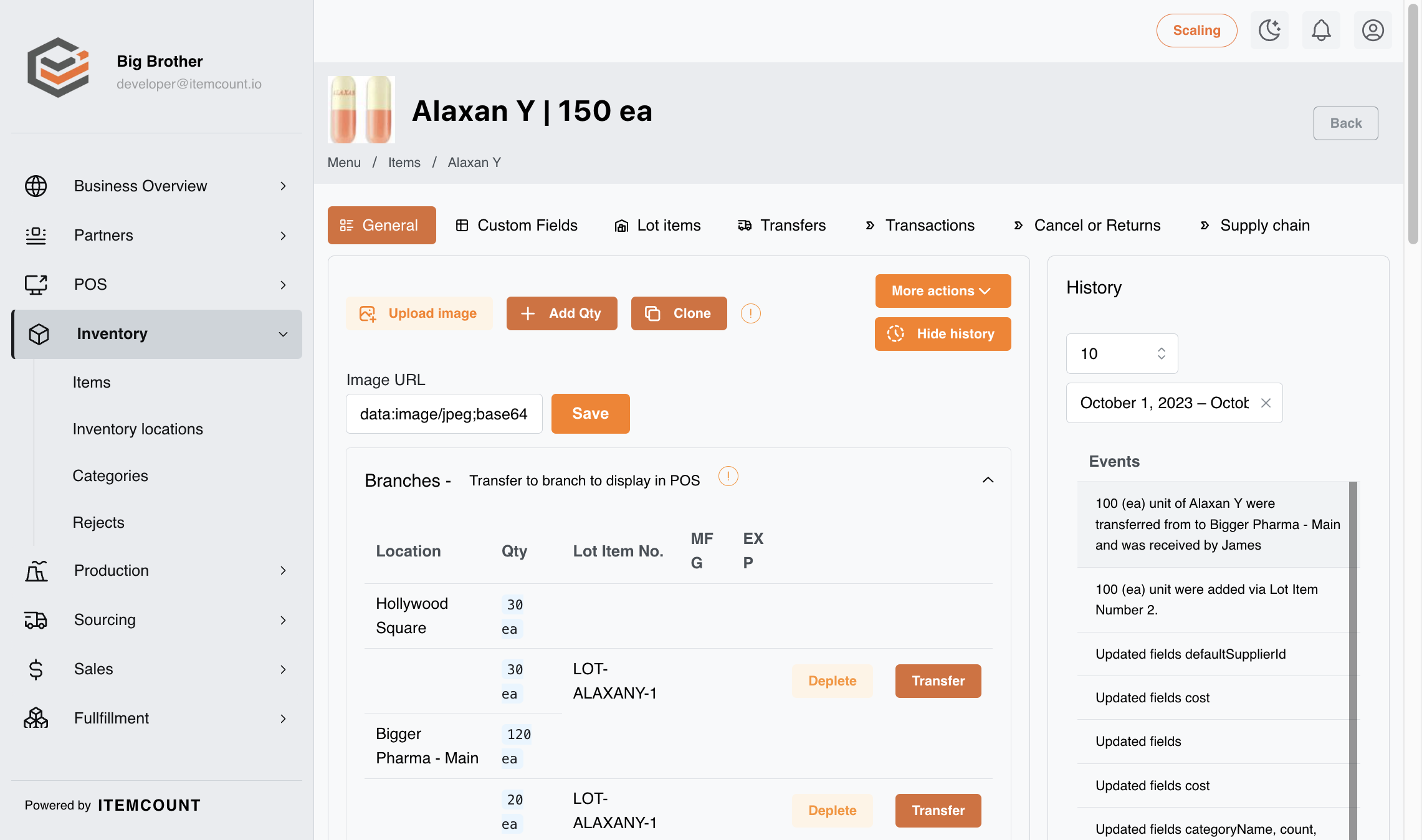Open the Transfers tab

(x=781, y=225)
